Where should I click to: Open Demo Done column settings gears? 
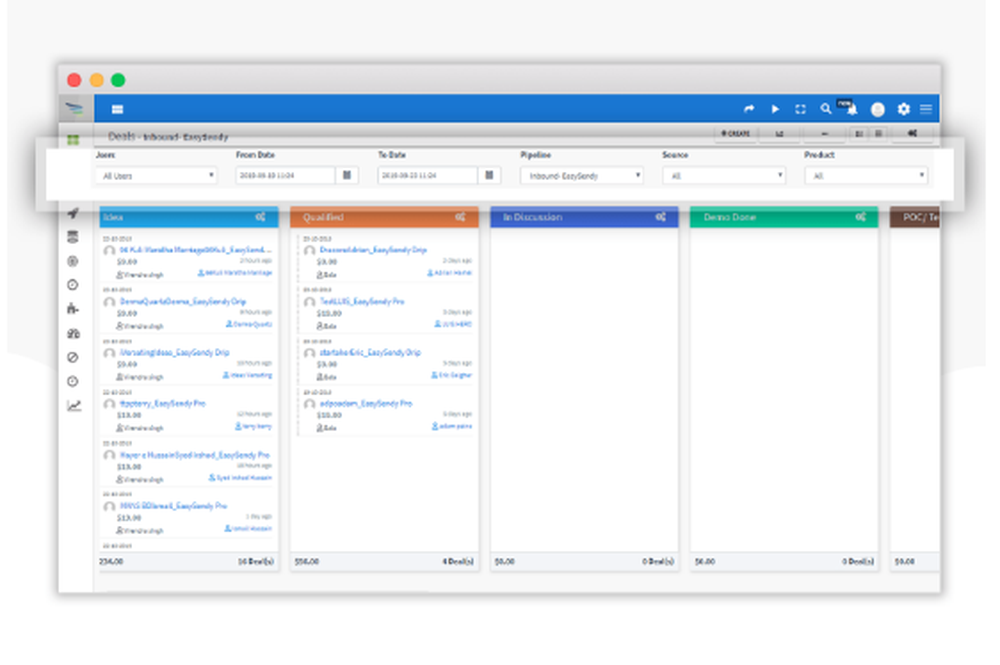tap(861, 217)
